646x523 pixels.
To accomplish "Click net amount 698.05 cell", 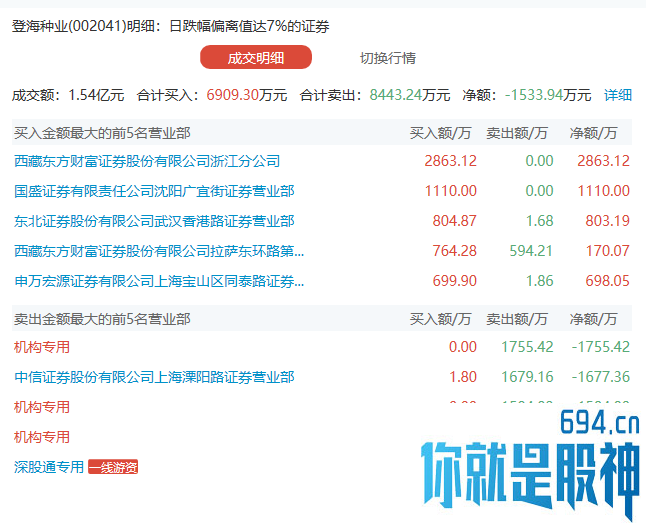I will point(608,281).
